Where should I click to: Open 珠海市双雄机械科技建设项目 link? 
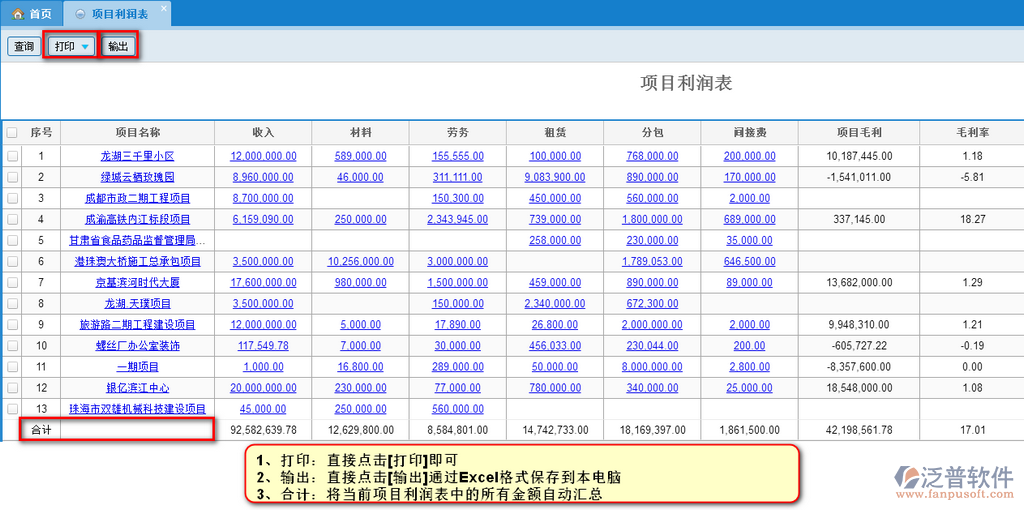coord(137,409)
